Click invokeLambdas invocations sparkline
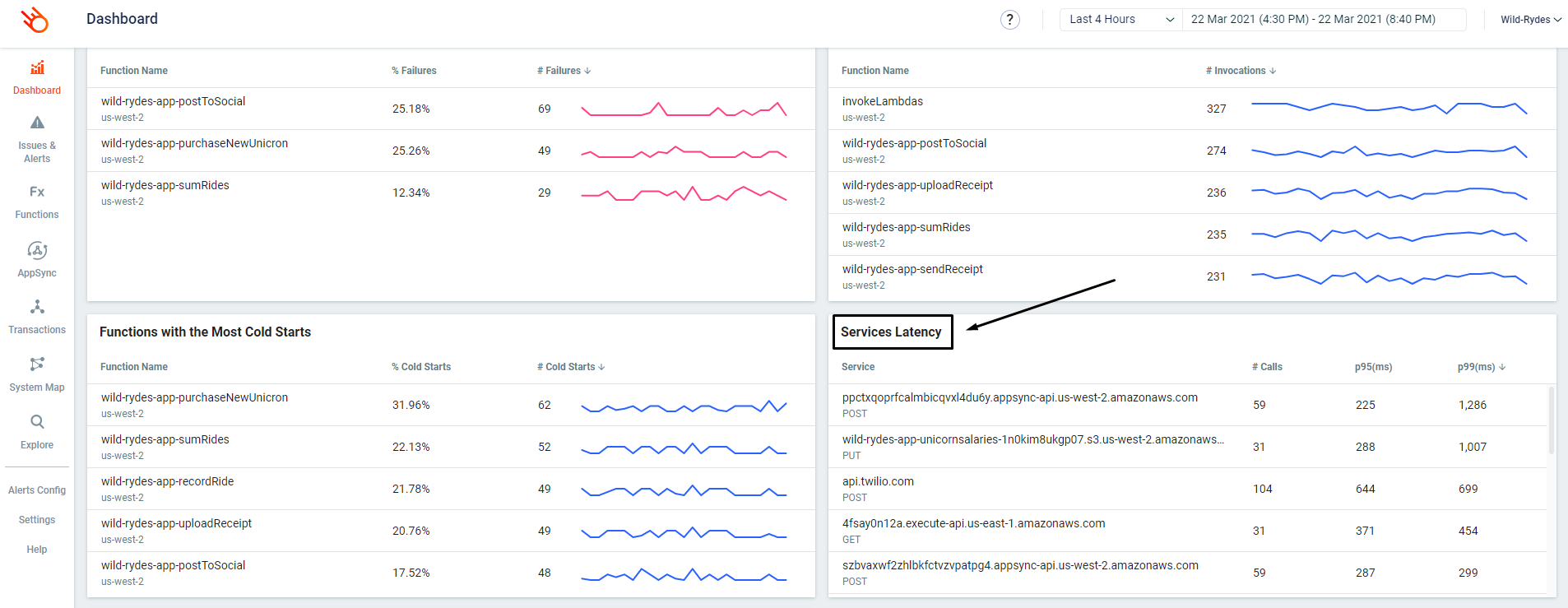Image resolution: width=1568 pixels, height=608 pixels. pos(1389,108)
